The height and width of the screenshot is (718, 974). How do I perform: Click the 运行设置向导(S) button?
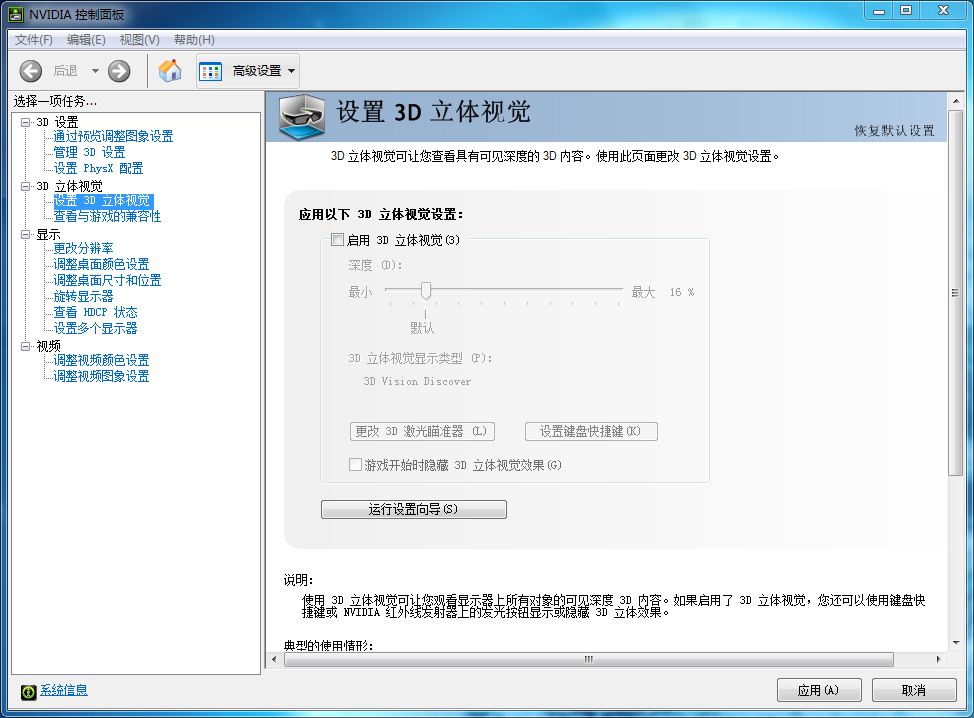click(412, 509)
